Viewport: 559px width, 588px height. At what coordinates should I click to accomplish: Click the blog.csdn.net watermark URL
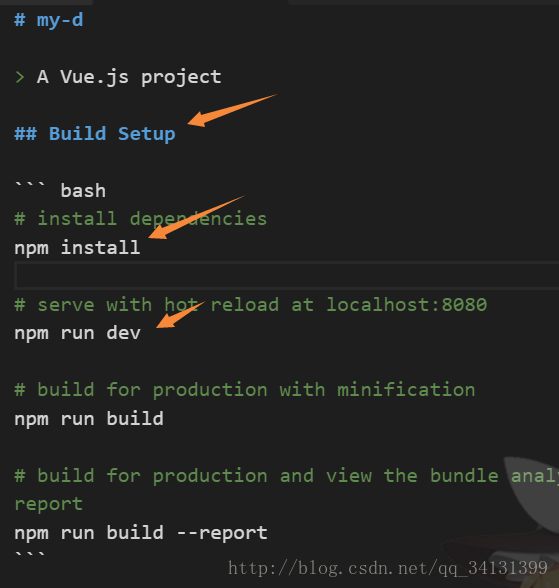388,568
